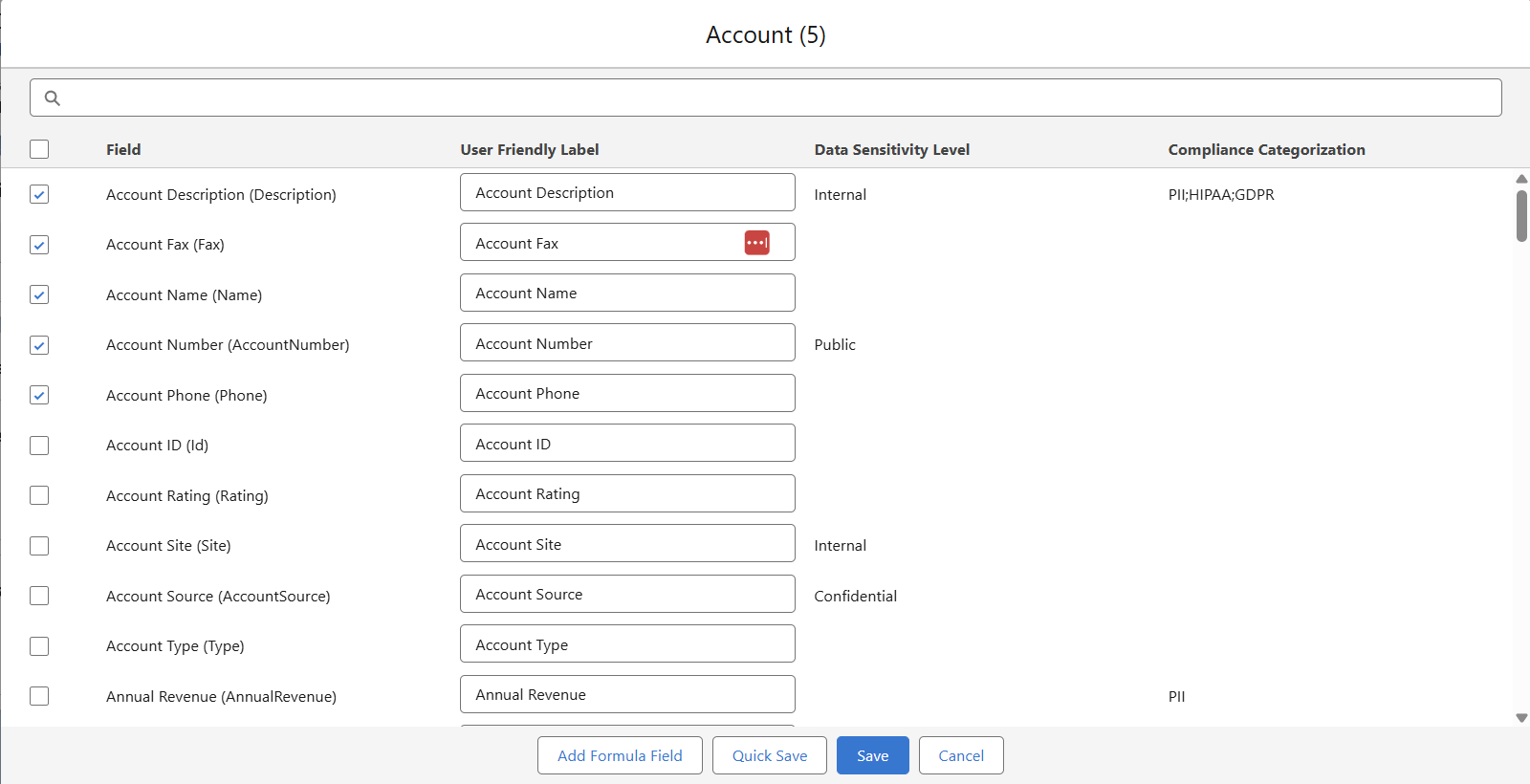Uncheck the Account Description checkbox

click(39, 194)
